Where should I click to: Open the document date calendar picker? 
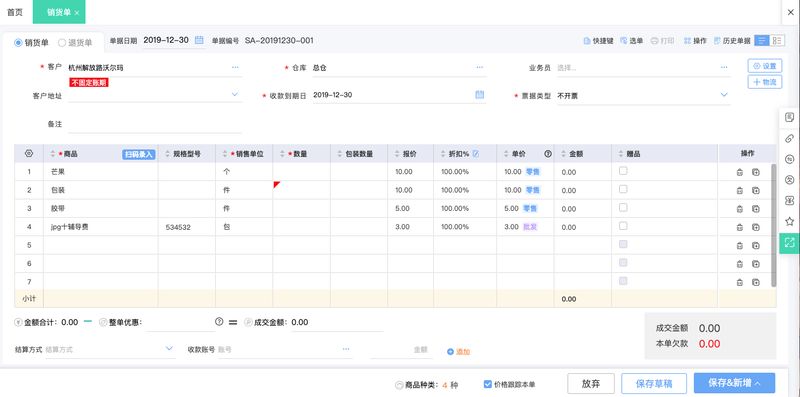199,40
